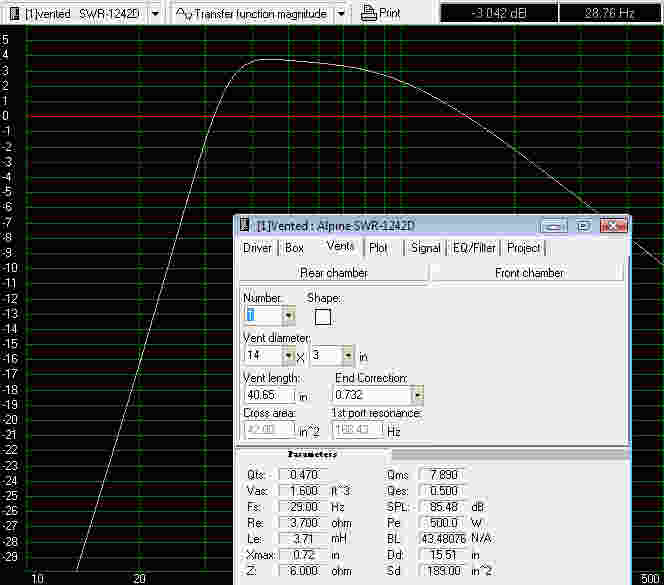Expand the End Correction dropdown
This screenshot has width=664, height=585.
click(417, 395)
